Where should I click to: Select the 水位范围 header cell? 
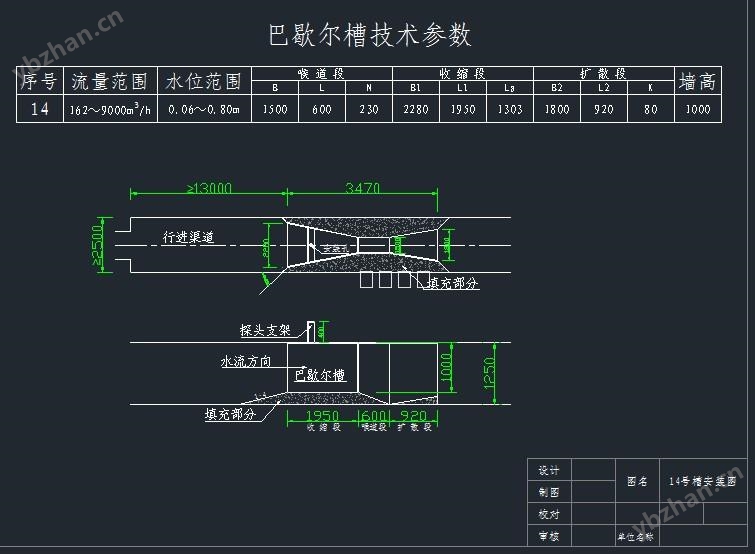click(204, 81)
